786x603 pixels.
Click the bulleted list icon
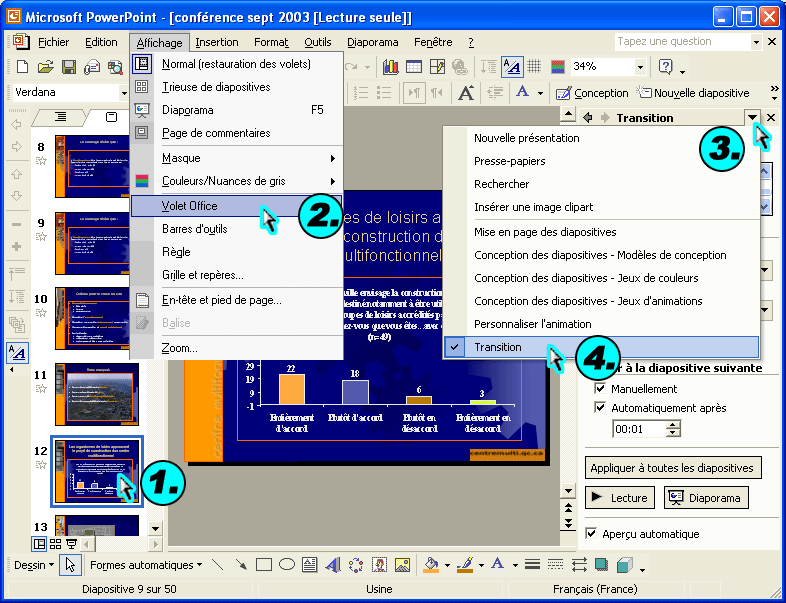click(x=384, y=93)
